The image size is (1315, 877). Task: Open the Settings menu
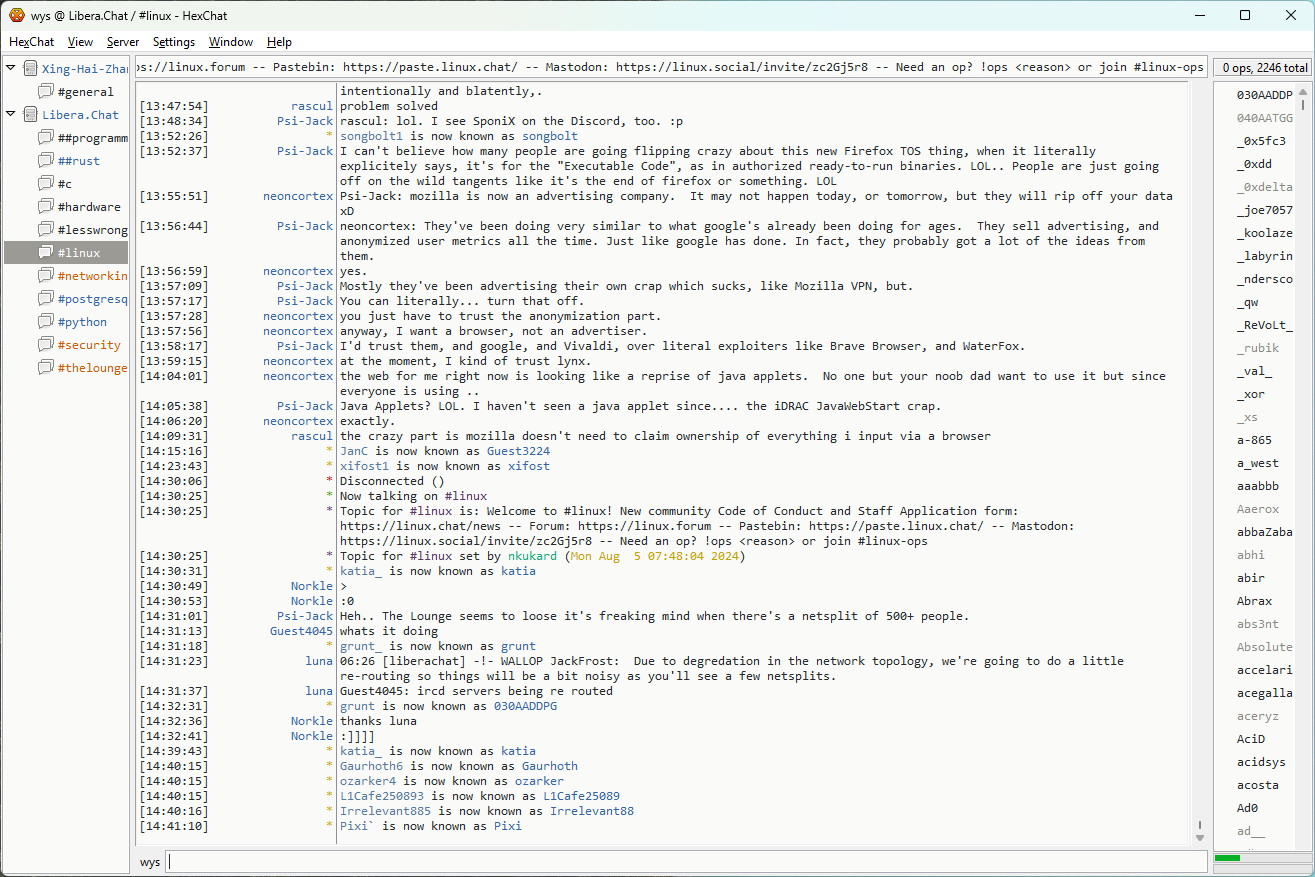(x=174, y=42)
